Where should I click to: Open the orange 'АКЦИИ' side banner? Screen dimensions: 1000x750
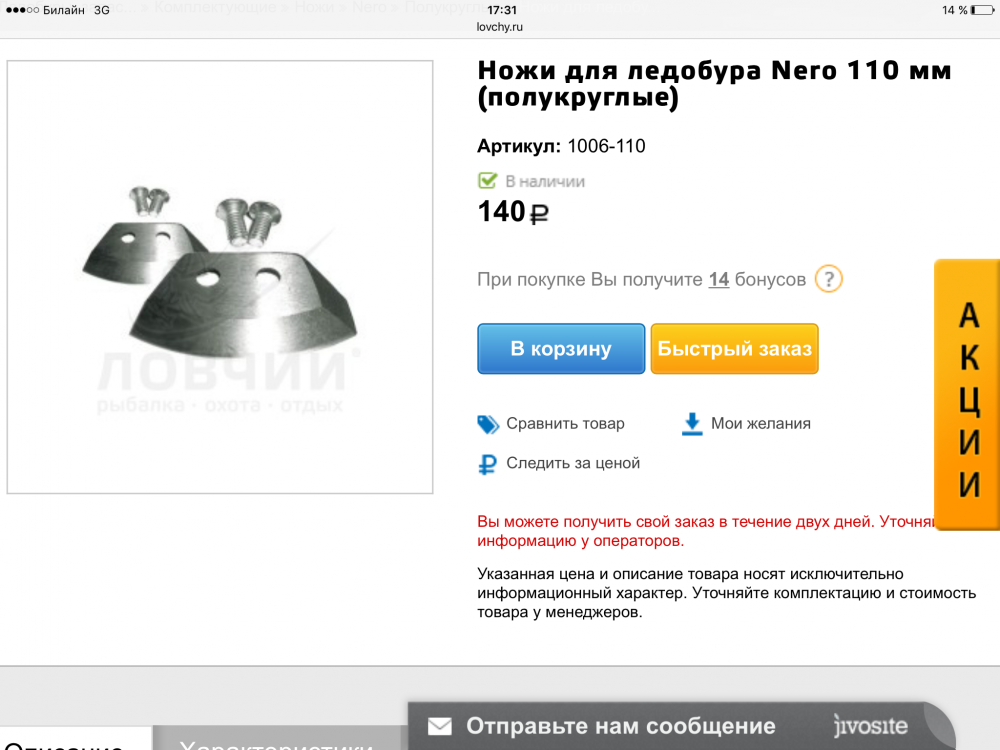967,395
